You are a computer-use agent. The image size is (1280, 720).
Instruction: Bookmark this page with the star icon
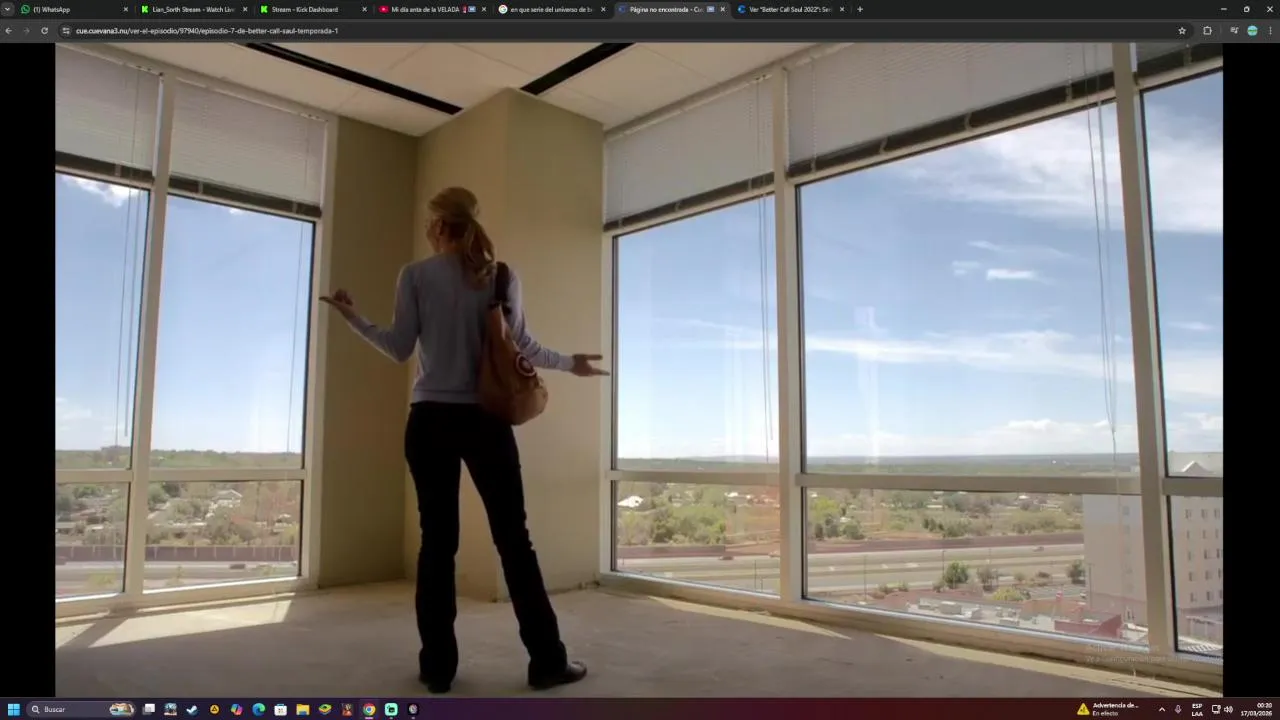[x=1182, y=31]
